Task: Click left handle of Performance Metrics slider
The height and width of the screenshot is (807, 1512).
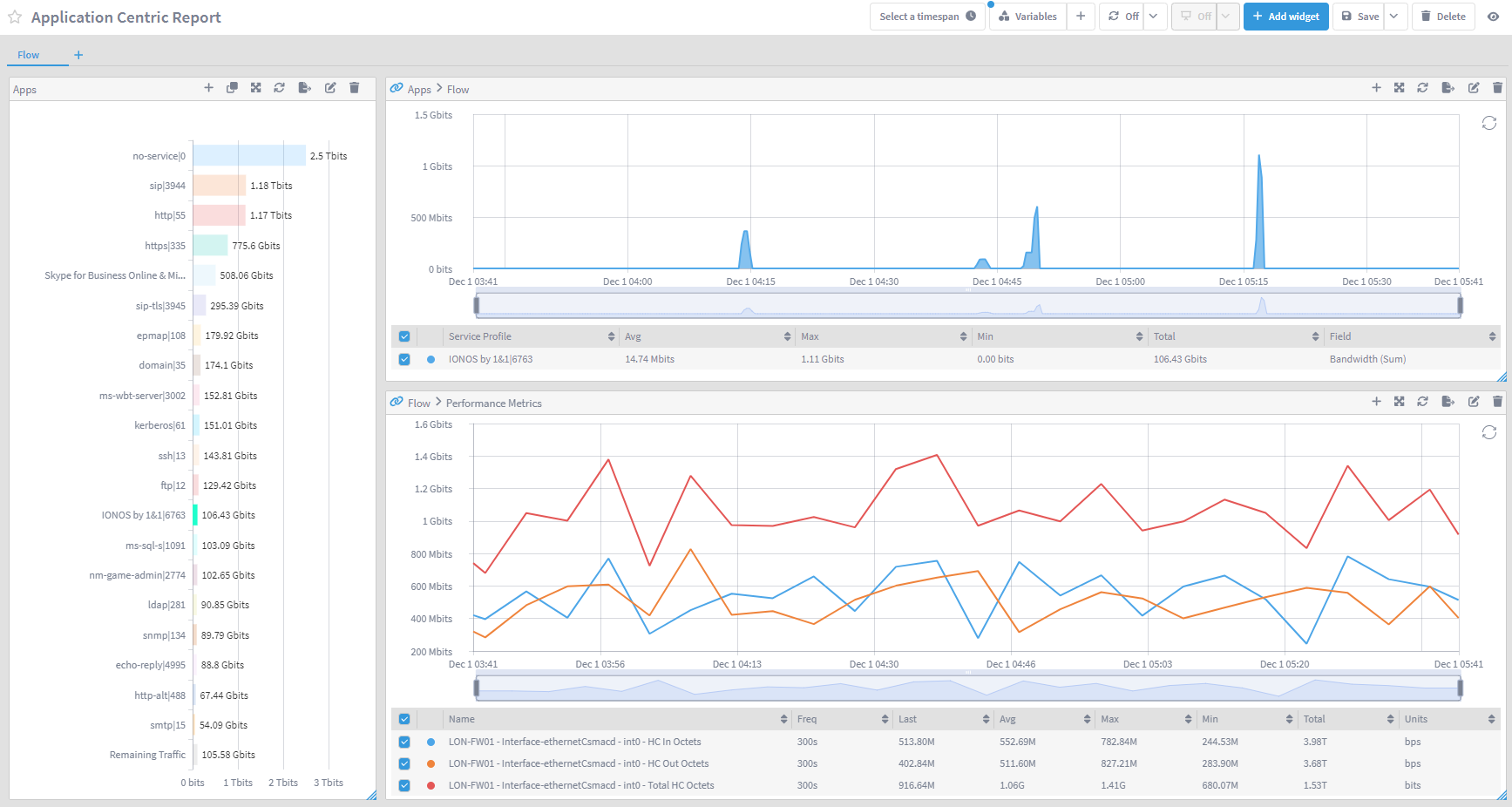Action: pos(477,688)
